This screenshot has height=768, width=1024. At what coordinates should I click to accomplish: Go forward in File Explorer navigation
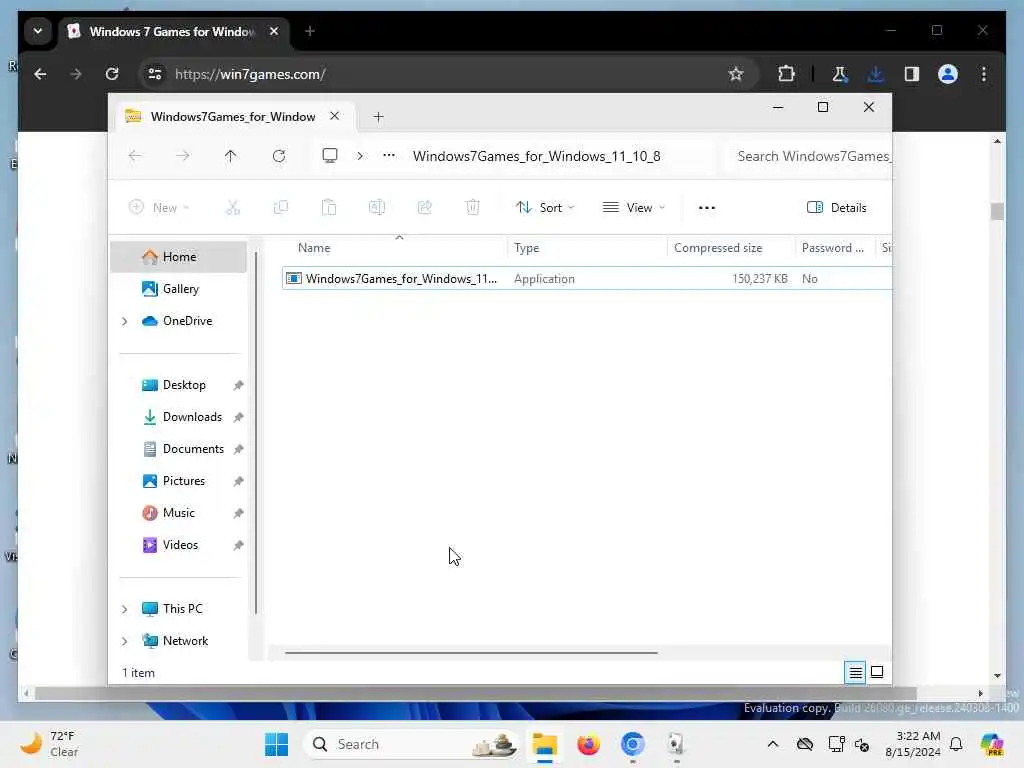point(183,156)
